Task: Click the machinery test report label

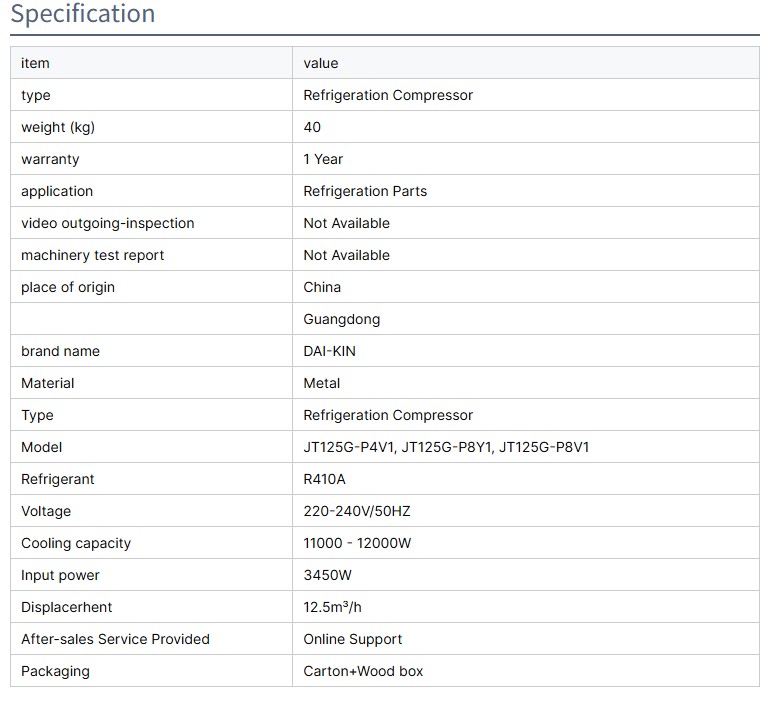Action: point(93,255)
